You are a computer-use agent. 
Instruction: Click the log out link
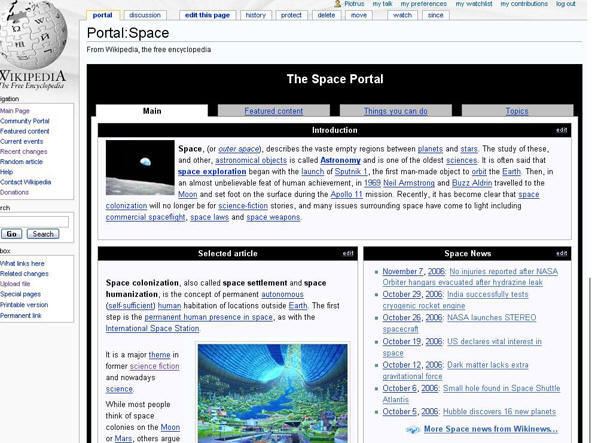566,4
